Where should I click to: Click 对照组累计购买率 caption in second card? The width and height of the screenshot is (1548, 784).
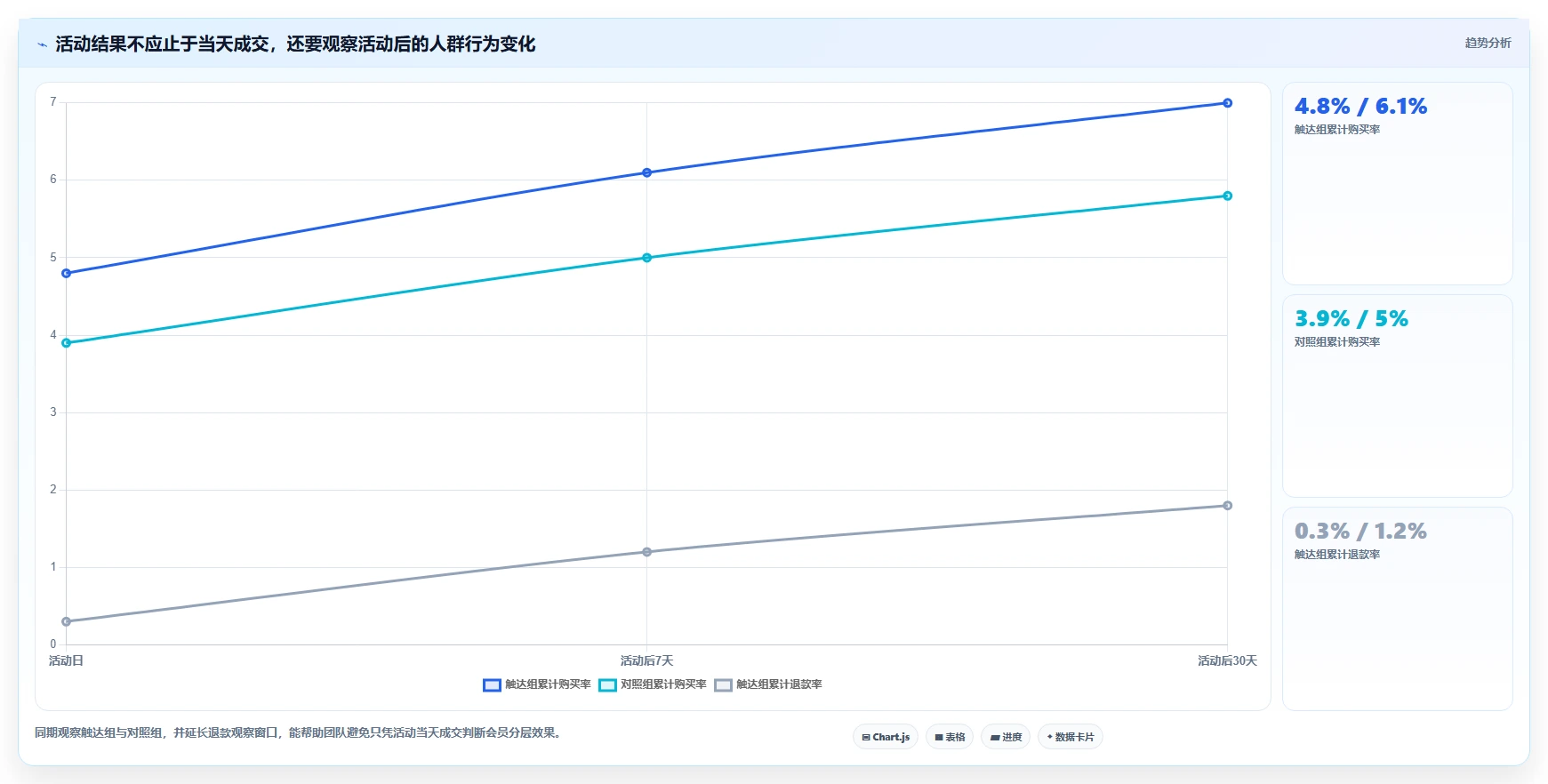click(x=1337, y=342)
